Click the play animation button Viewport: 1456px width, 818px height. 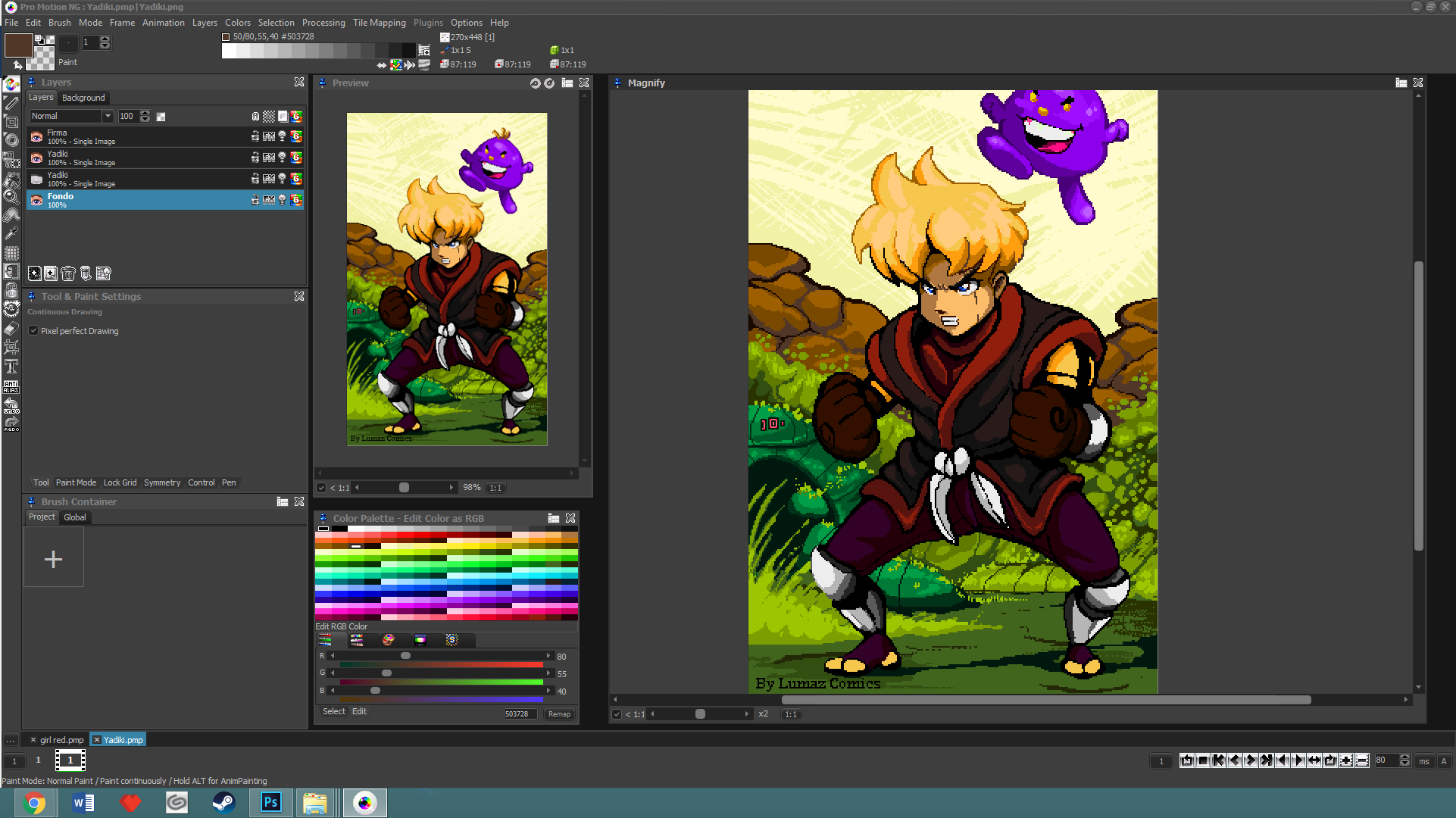pos(1298,760)
